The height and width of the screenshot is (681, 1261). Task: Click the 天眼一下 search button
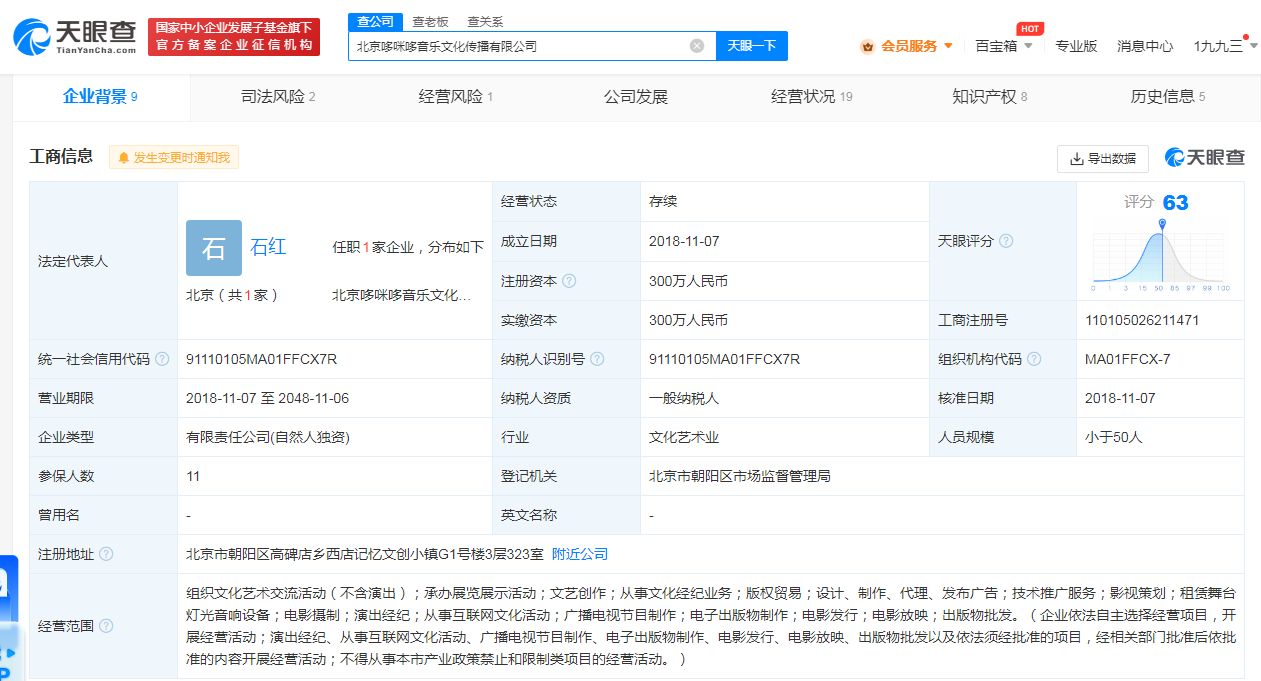coord(752,46)
